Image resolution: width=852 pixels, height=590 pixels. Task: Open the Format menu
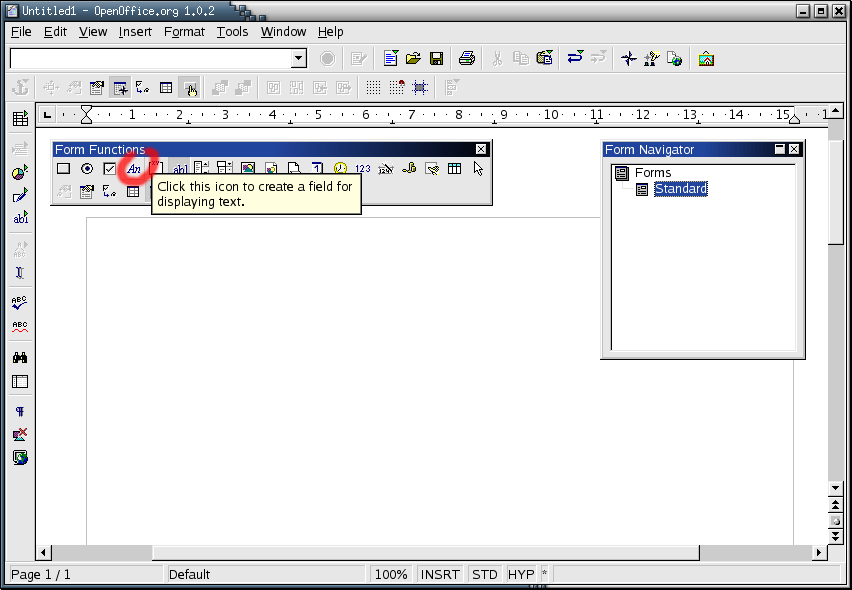point(185,32)
